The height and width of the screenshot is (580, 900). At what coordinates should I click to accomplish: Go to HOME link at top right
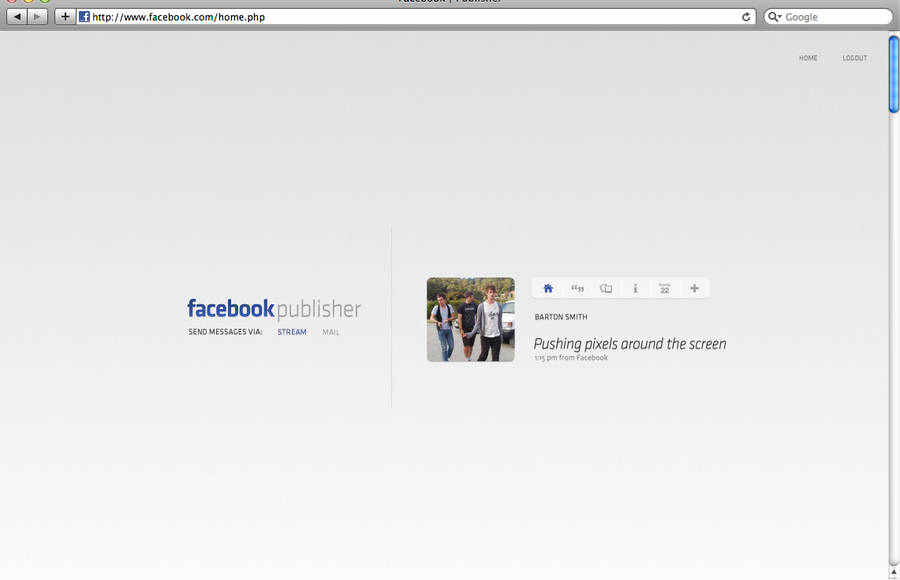(808, 58)
